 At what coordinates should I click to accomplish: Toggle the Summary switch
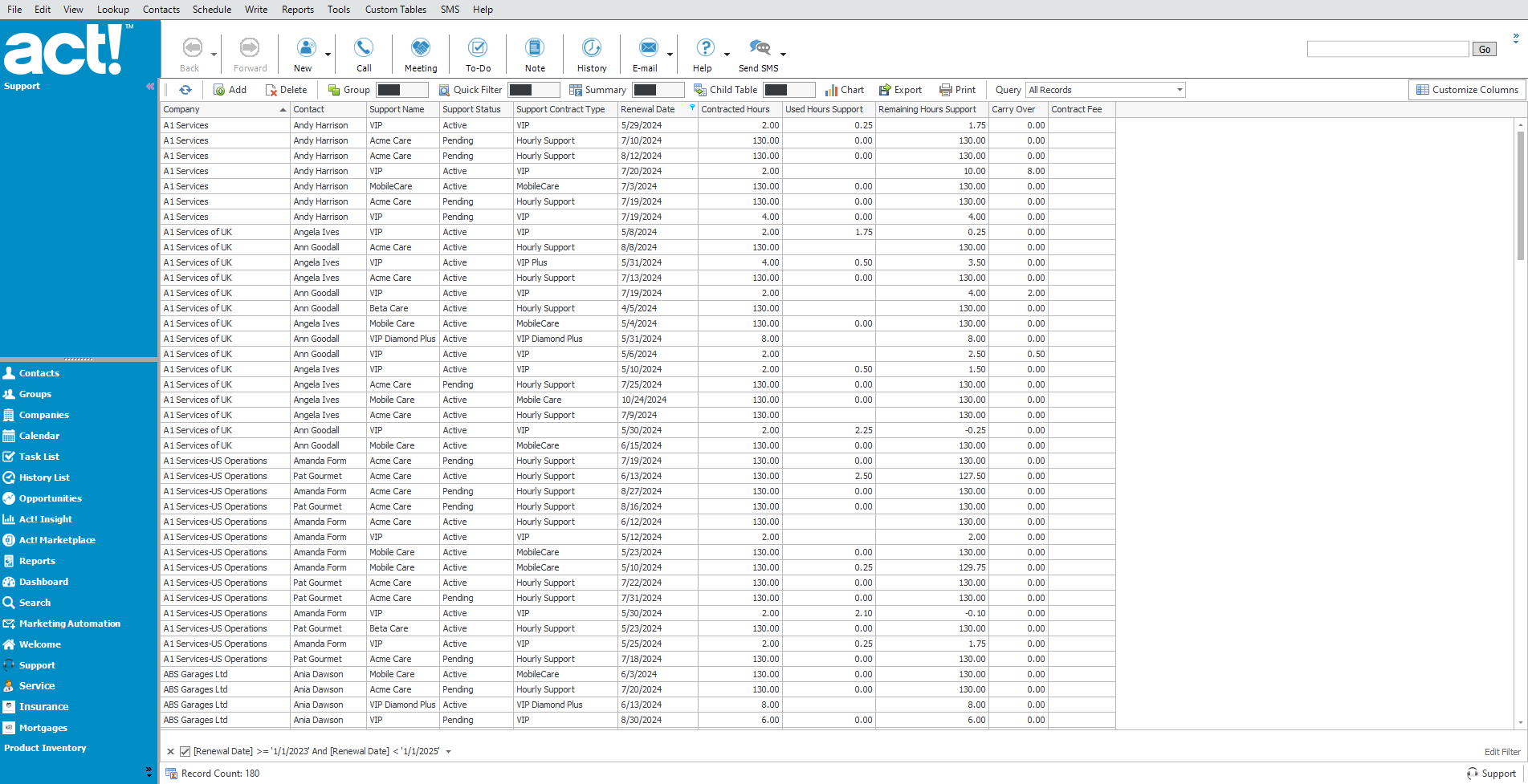pos(658,90)
